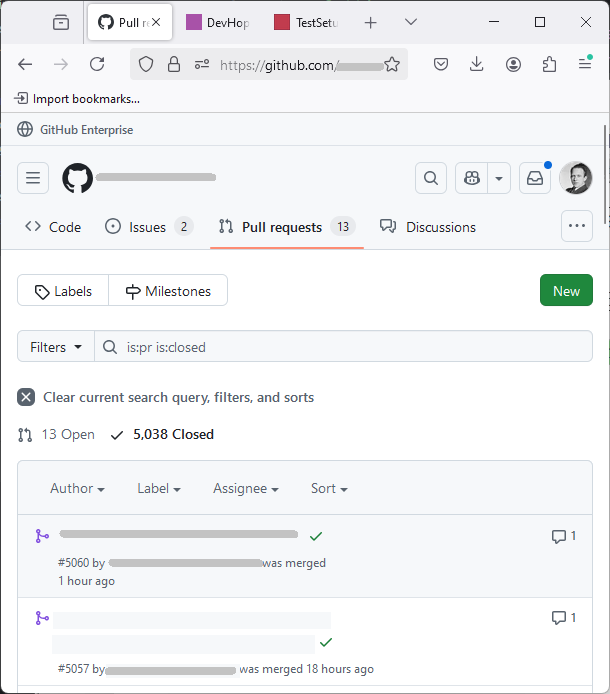Screen dimensions: 610x694
Task: Open site permissions icon in address bar
Action: (202, 65)
